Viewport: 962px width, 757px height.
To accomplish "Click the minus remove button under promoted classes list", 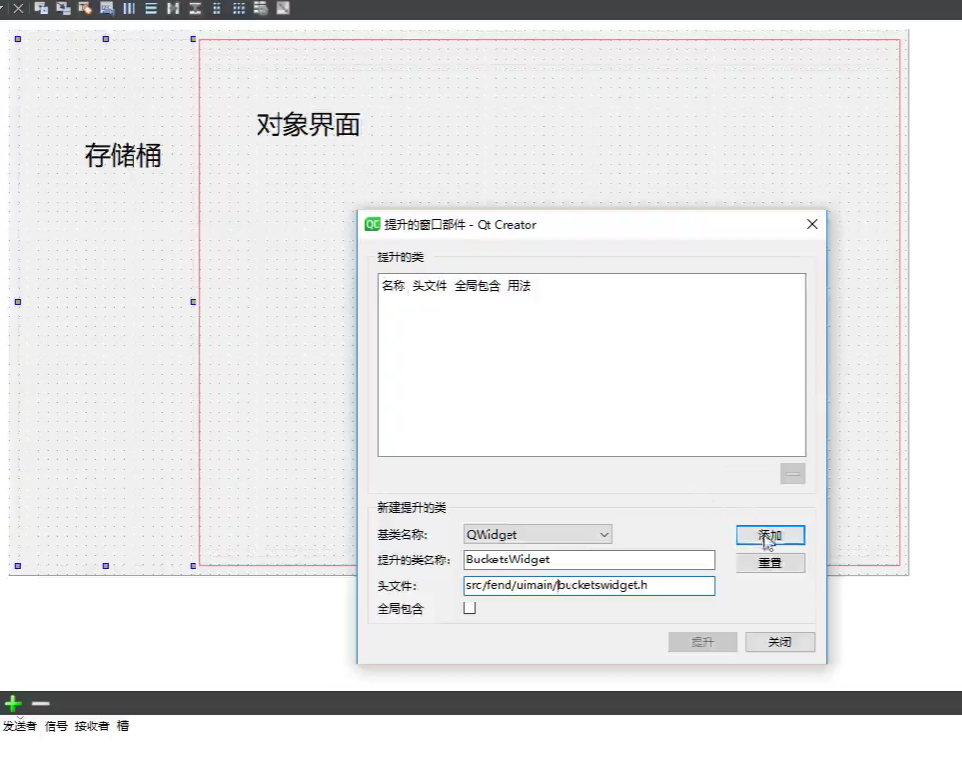I will tap(793, 474).
